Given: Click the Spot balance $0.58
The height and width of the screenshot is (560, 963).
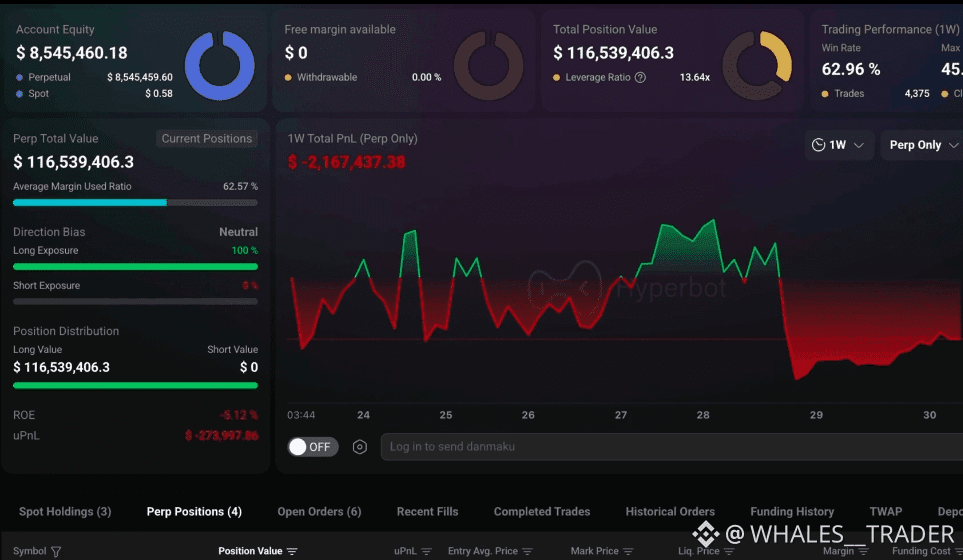Looking at the screenshot, I should [159, 94].
